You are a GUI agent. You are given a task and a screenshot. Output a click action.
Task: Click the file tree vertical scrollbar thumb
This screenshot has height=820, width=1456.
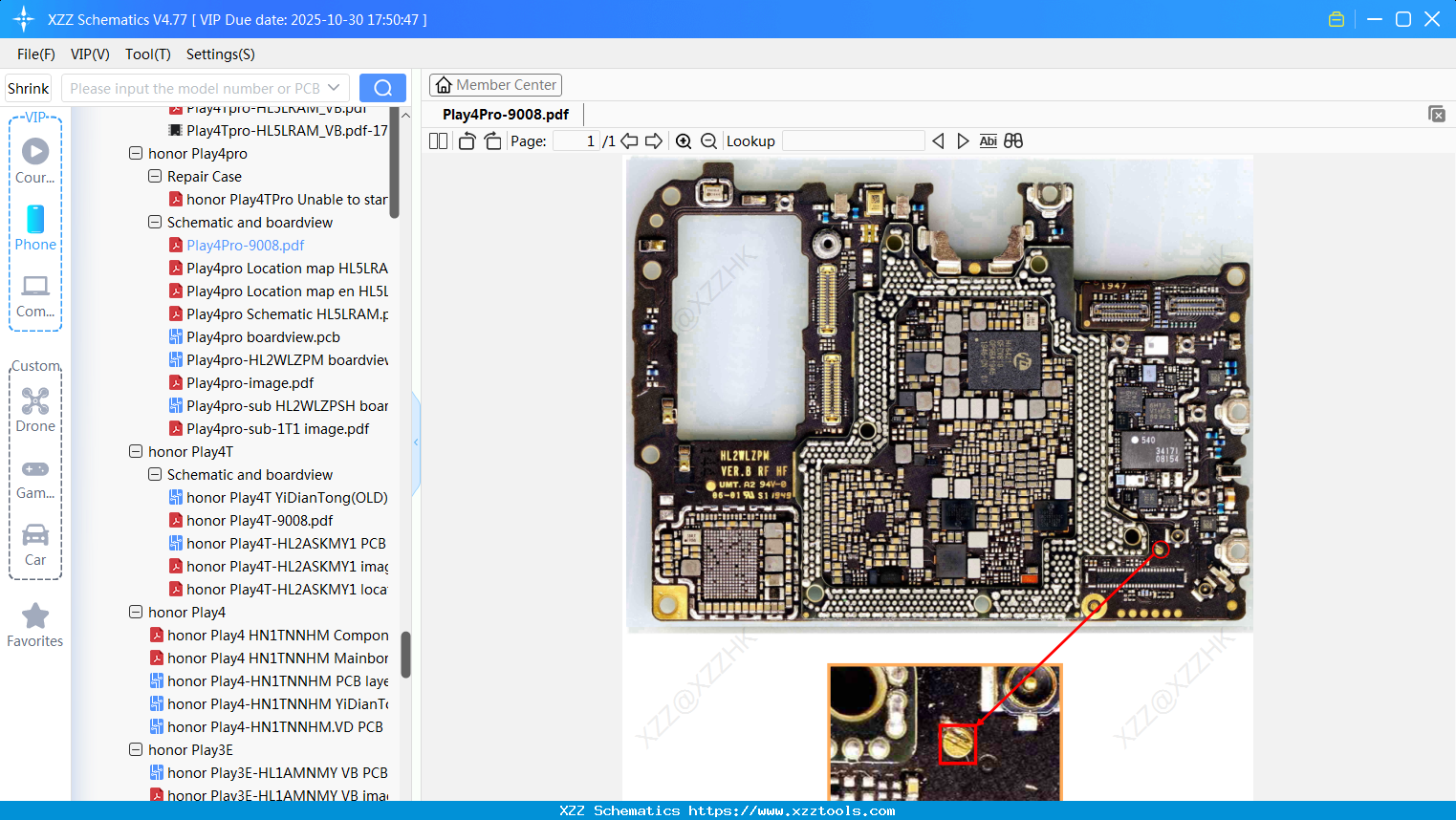(x=405, y=654)
